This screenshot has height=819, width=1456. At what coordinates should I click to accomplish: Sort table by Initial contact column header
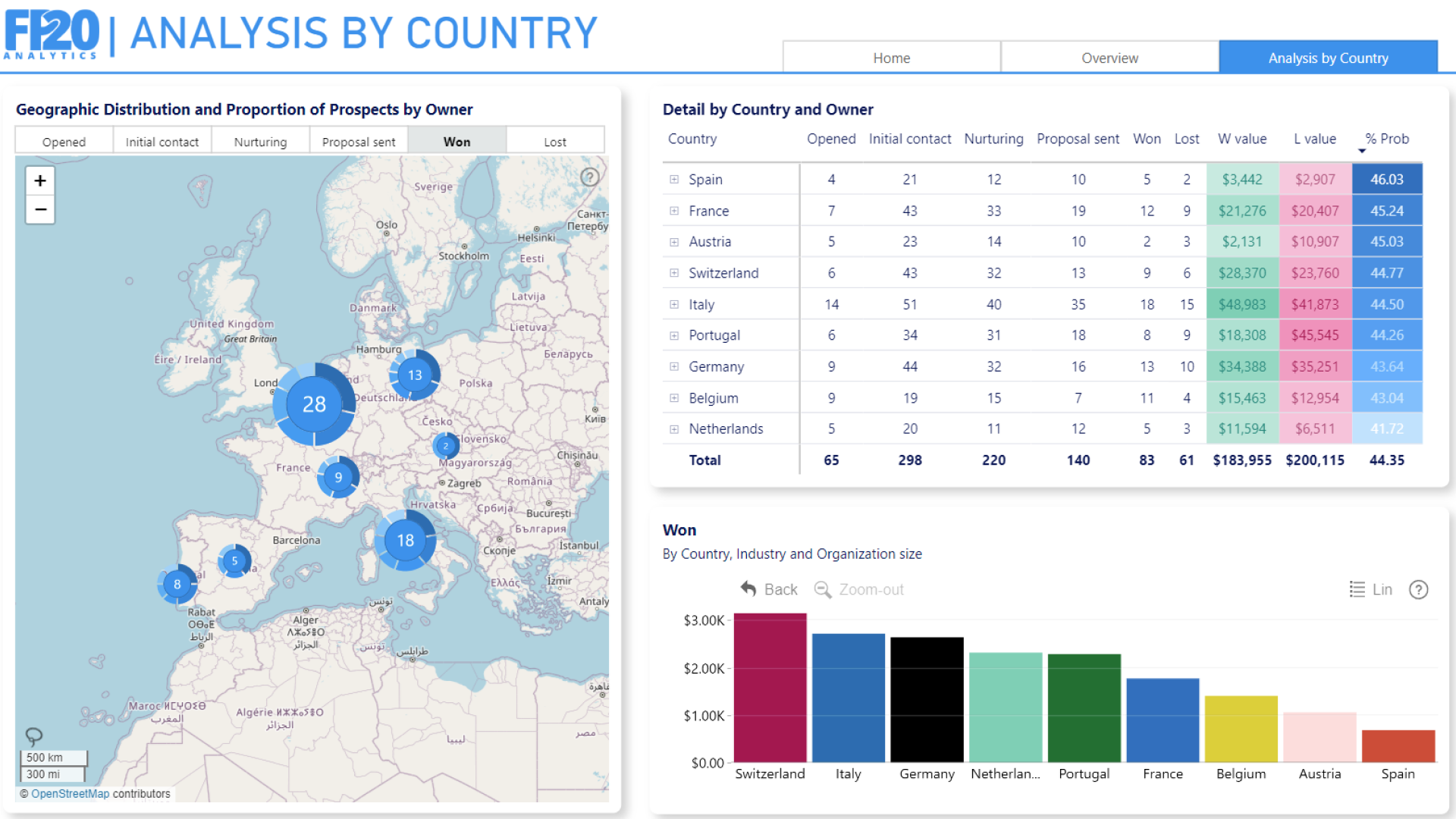909,139
